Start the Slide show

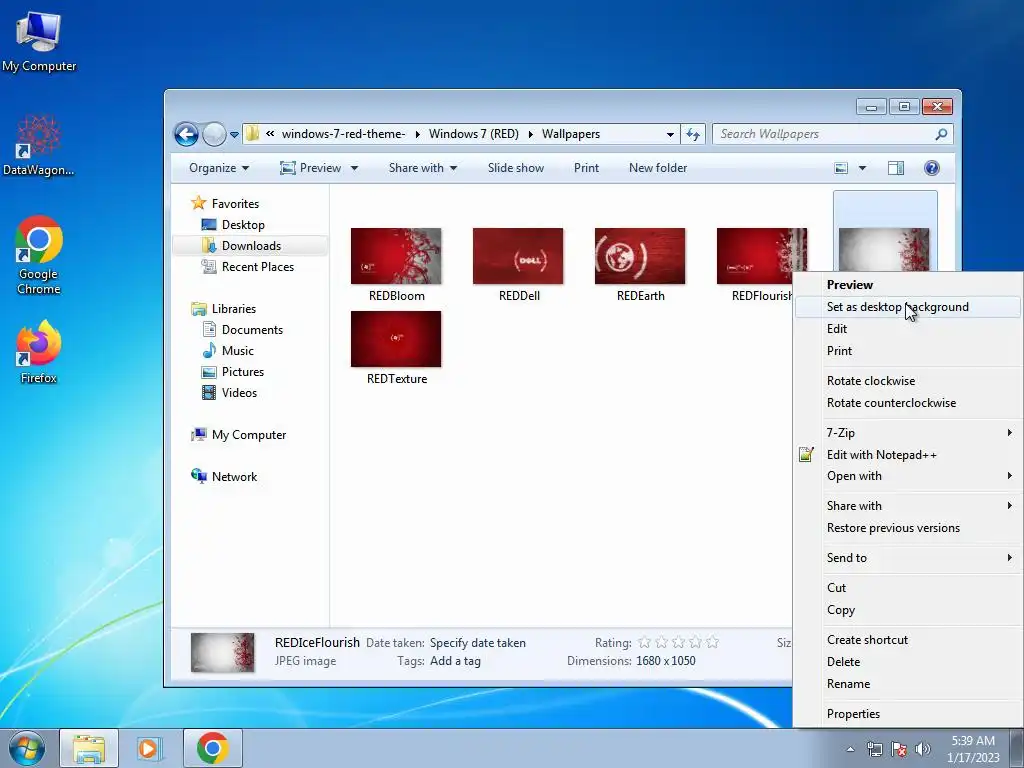[515, 168]
